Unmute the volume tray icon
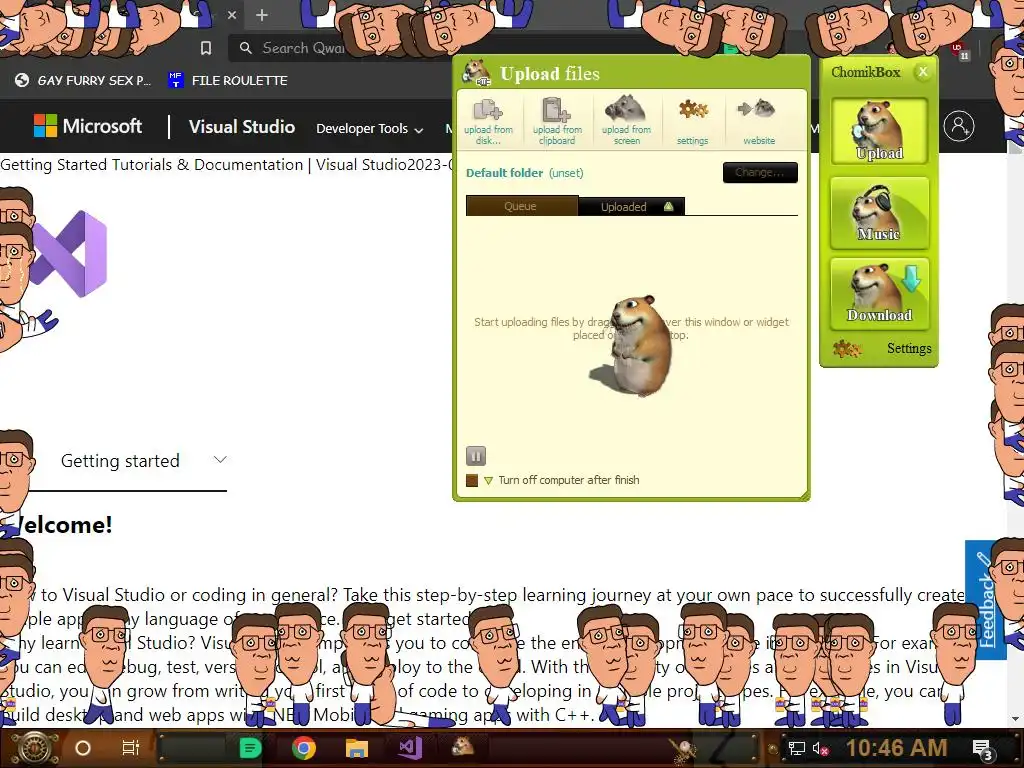 tap(820, 749)
